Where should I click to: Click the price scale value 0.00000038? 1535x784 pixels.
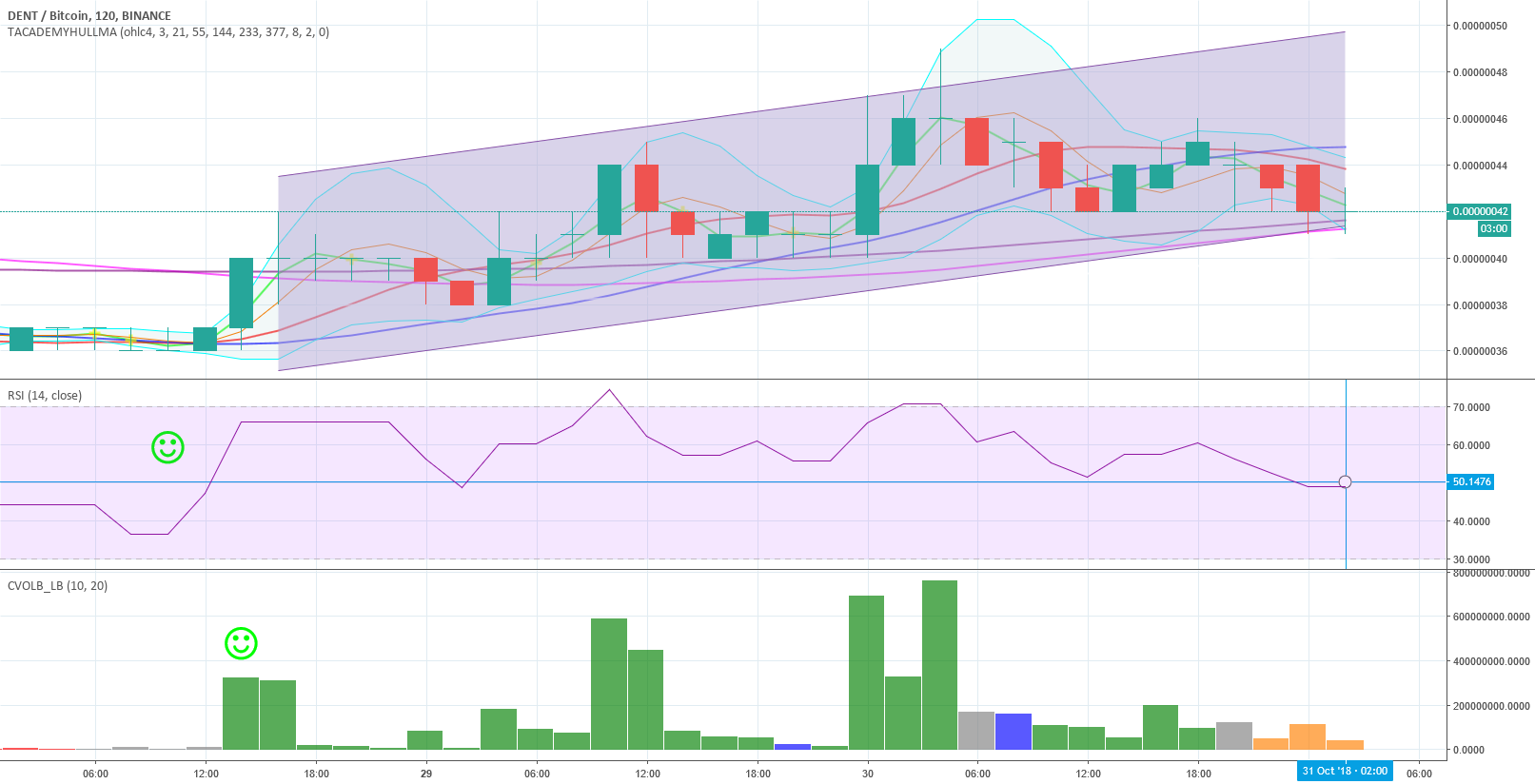pyautogui.click(x=1480, y=305)
